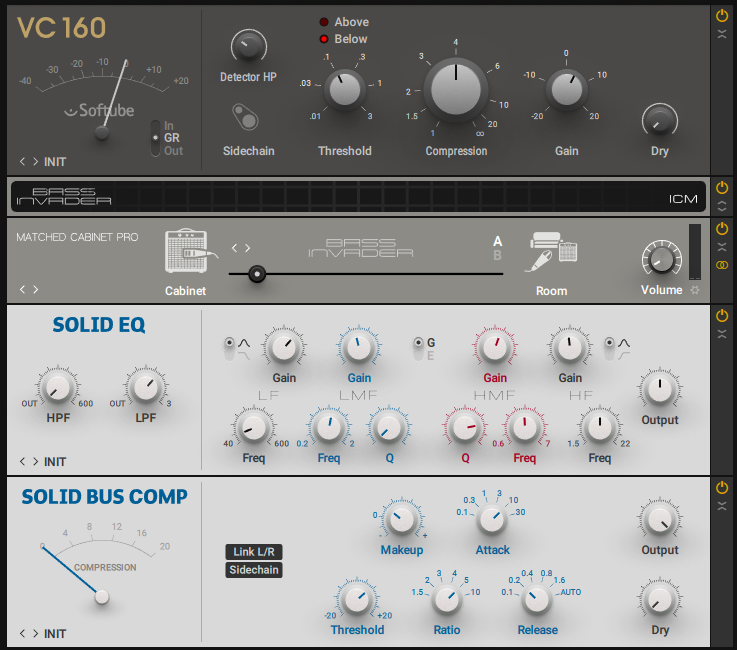737x650 pixels.
Task: Click the LPF knob on Solid EQ
Action: 146,388
